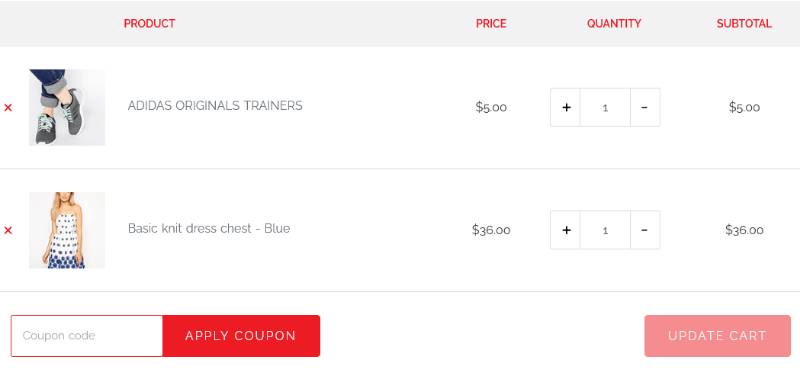Click minus button for Adidas trainers quantity
This screenshot has width=800, height=377.
pos(645,108)
